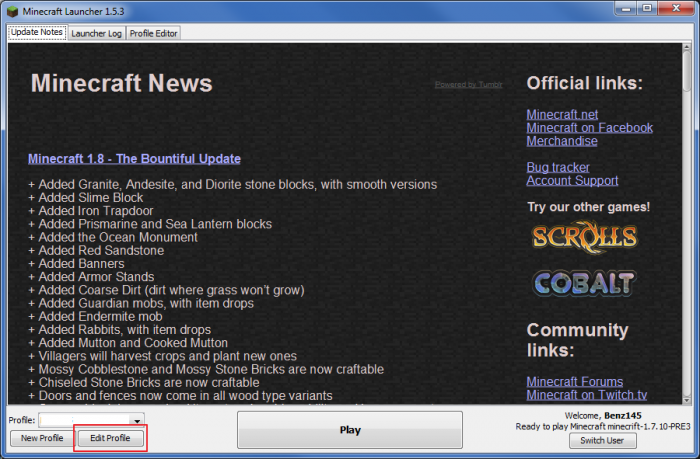700x459 pixels.
Task: Expand the Profile dropdown
Action: coord(137,420)
